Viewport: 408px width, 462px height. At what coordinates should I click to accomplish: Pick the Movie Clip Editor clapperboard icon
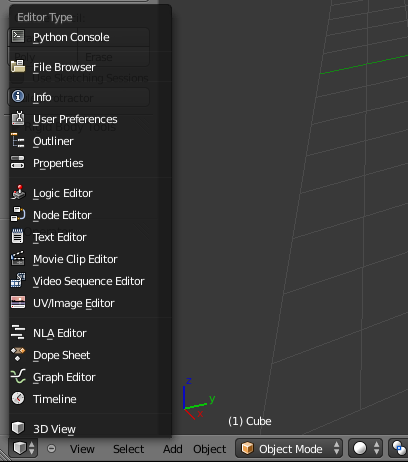pos(18,258)
